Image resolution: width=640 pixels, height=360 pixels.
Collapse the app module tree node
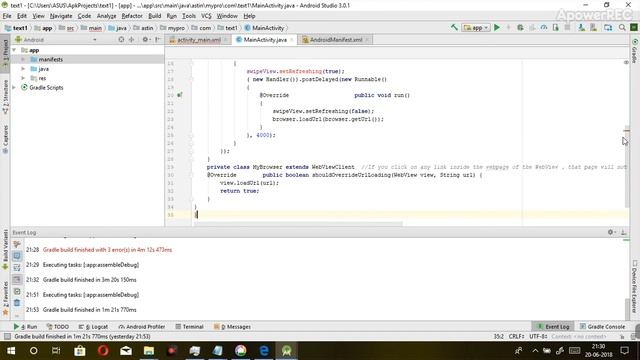[x=14, y=50]
